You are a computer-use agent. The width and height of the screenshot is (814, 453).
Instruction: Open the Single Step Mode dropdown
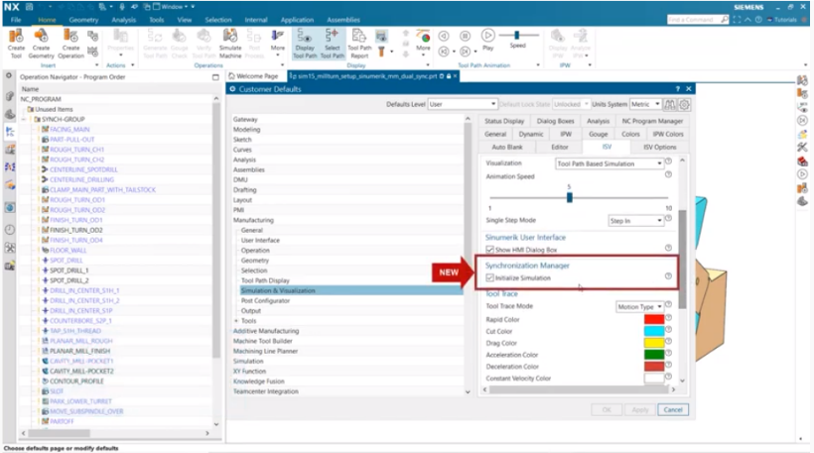pos(636,221)
